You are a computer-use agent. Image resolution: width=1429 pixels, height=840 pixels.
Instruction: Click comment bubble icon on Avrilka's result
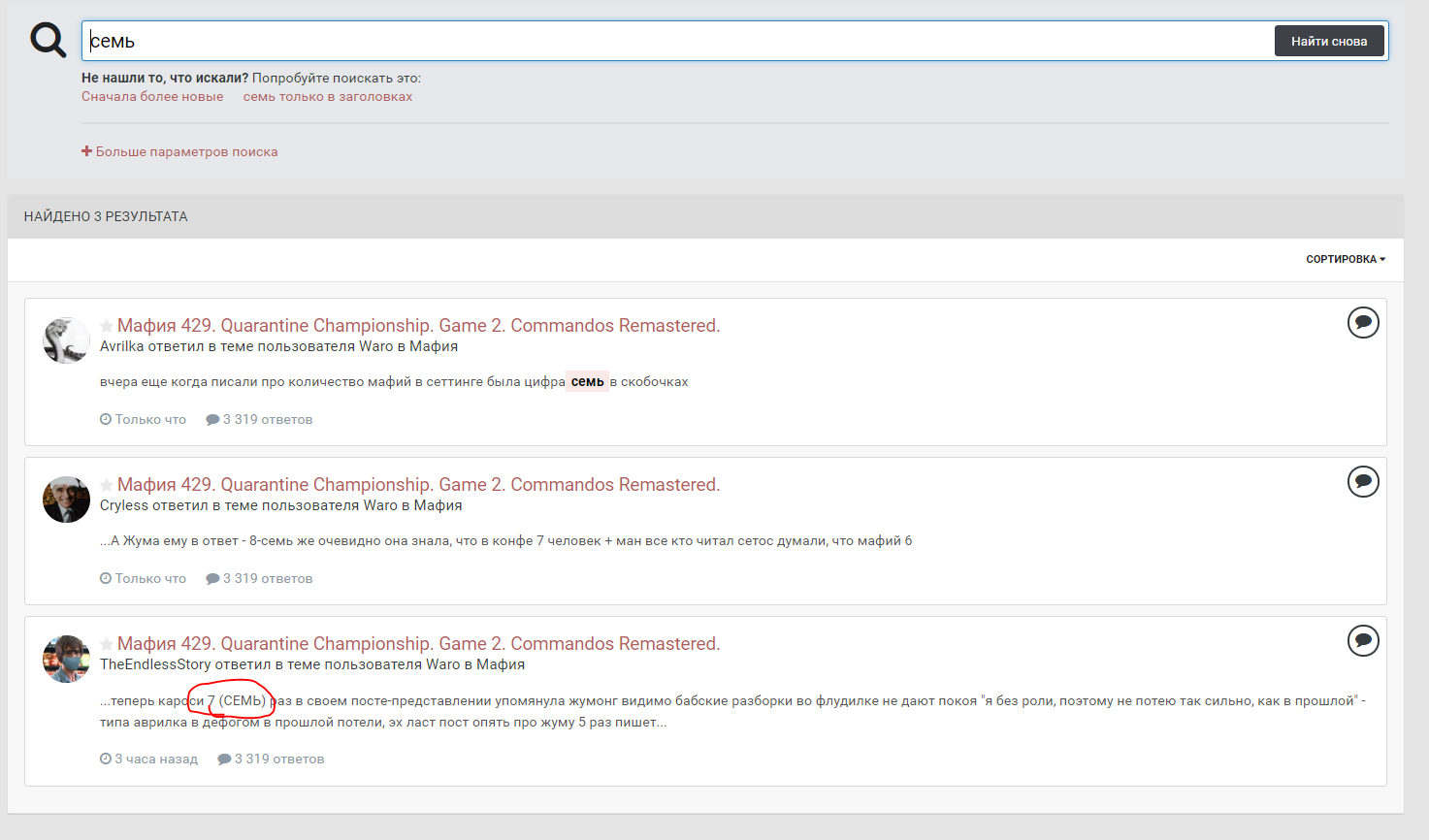point(1362,322)
